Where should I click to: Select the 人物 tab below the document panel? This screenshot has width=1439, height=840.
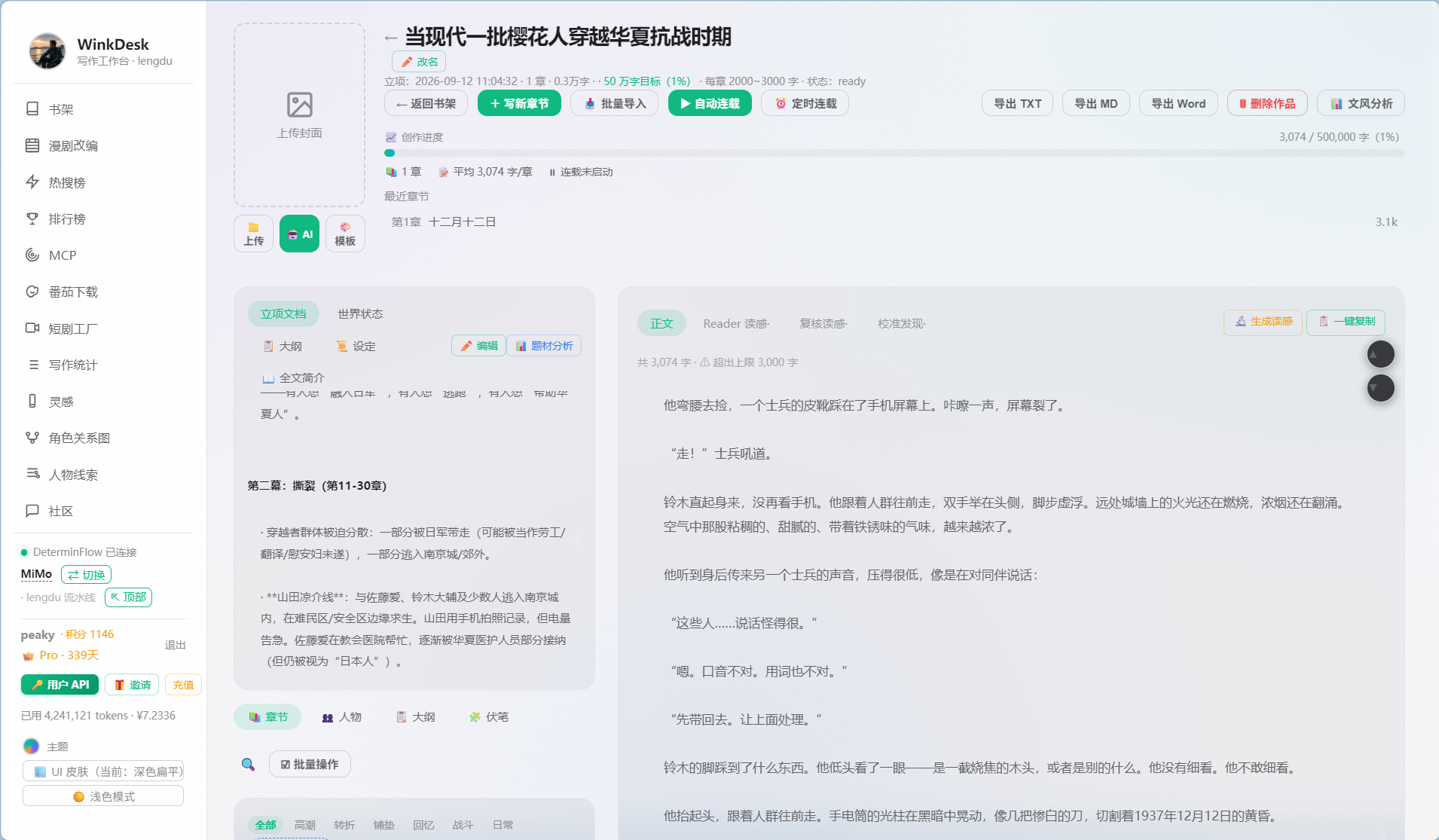pos(342,717)
